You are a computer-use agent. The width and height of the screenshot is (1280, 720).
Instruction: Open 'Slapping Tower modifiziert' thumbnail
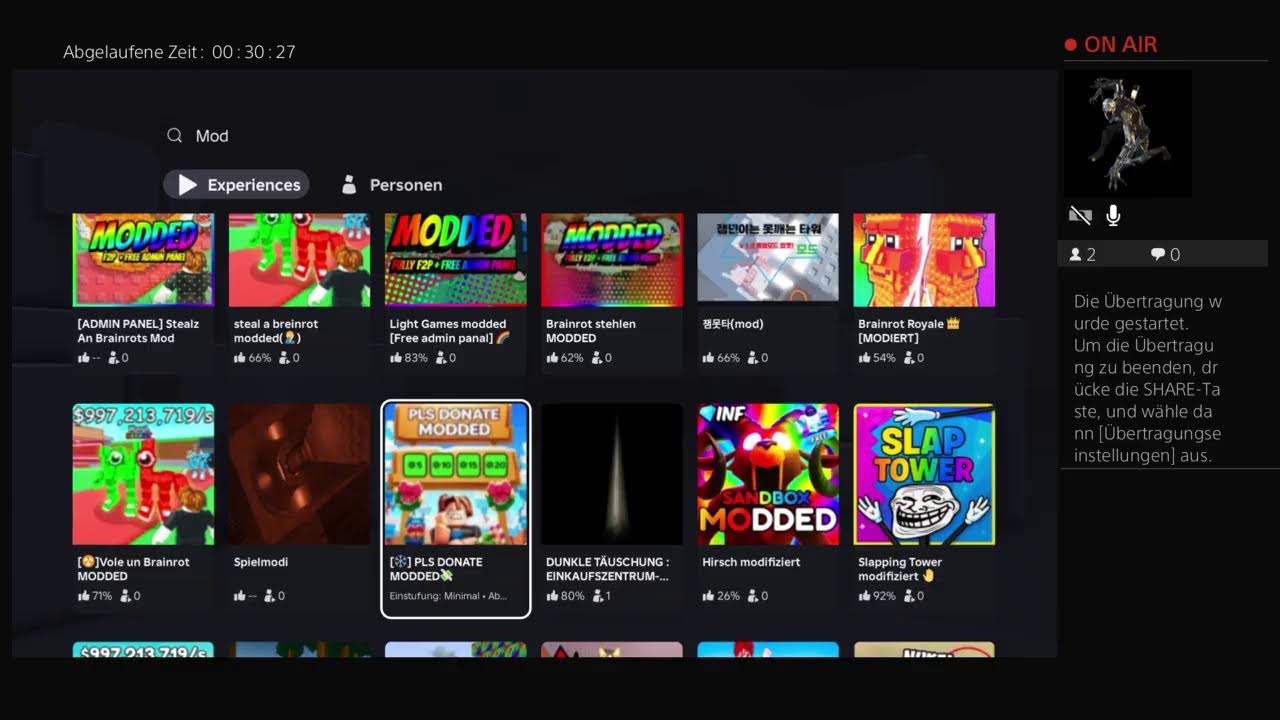(x=924, y=474)
